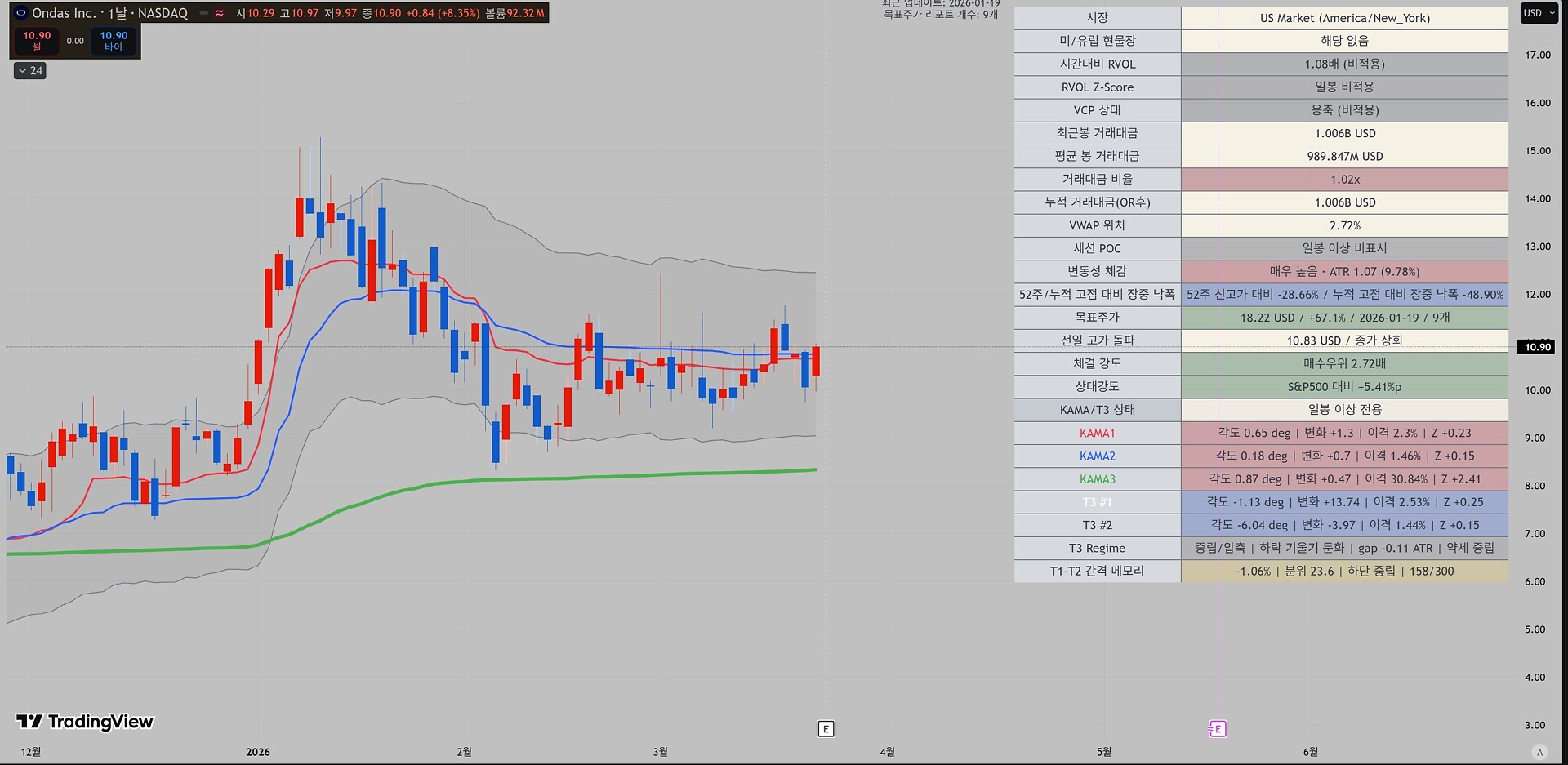
Task: Click the NASDAQ exchange label
Action: click(x=163, y=13)
